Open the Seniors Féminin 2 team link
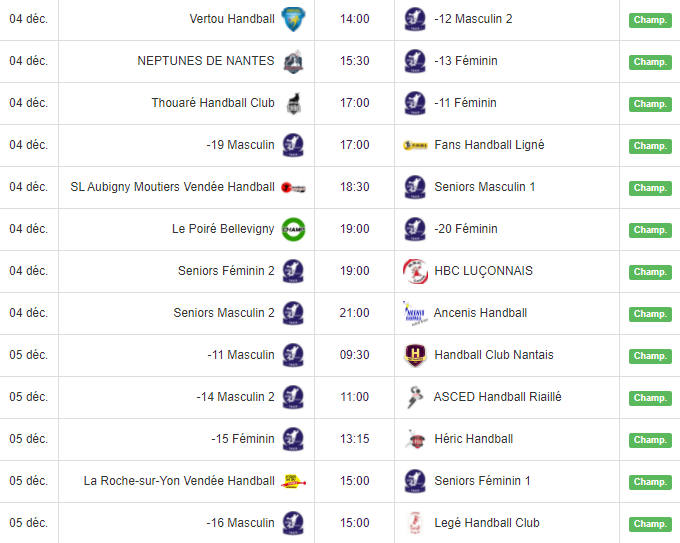This screenshot has width=680, height=543. (226, 271)
